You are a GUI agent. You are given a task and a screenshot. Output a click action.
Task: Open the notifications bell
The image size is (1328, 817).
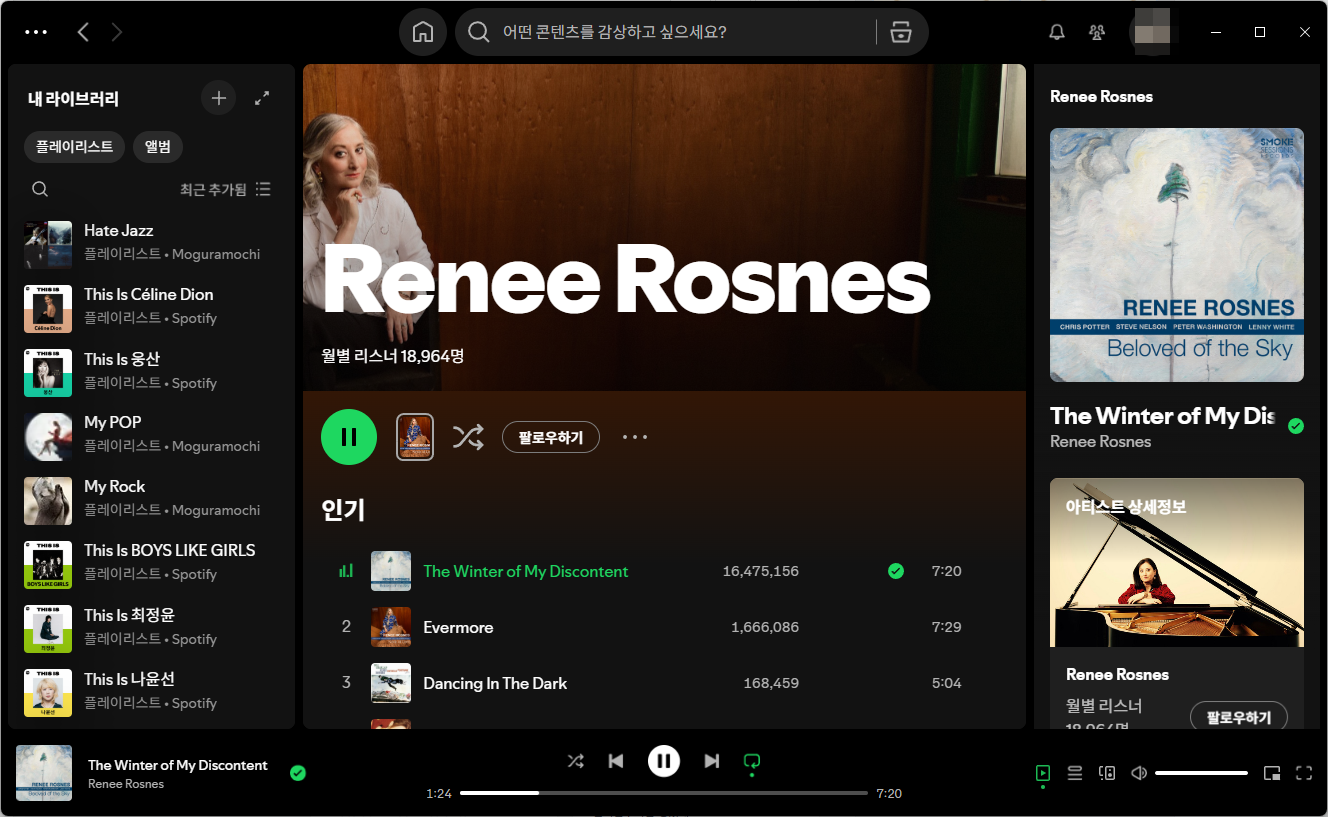[1057, 32]
